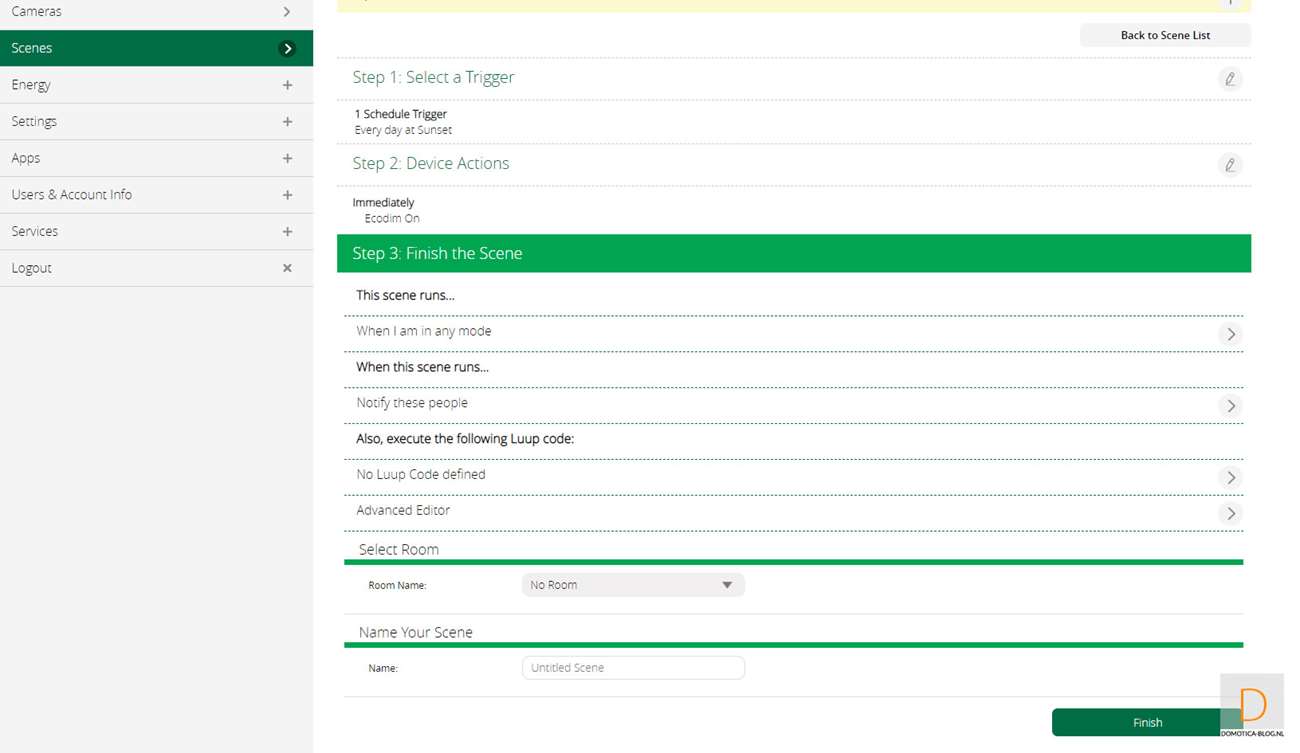1300x753 pixels.
Task: Open the Room Name dropdown
Action: 633,585
